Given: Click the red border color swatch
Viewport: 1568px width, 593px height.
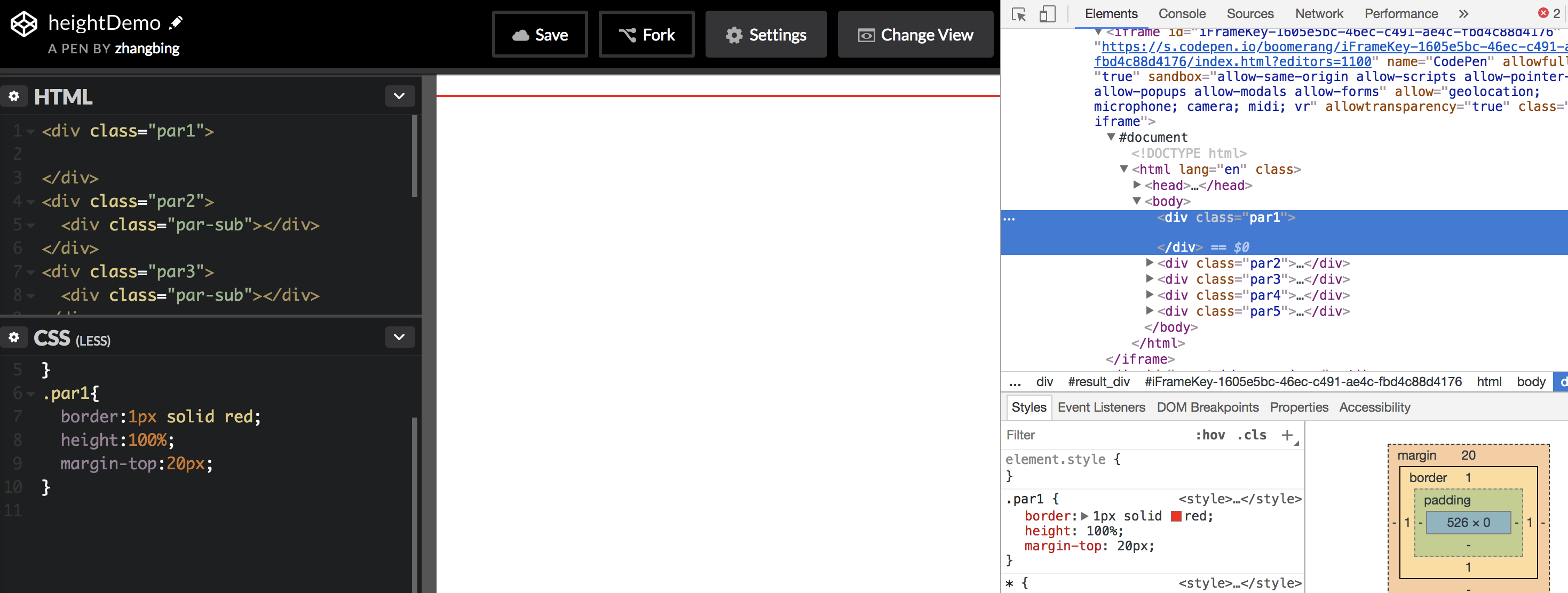Looking at the screenshot, I should pos(1176,516).
